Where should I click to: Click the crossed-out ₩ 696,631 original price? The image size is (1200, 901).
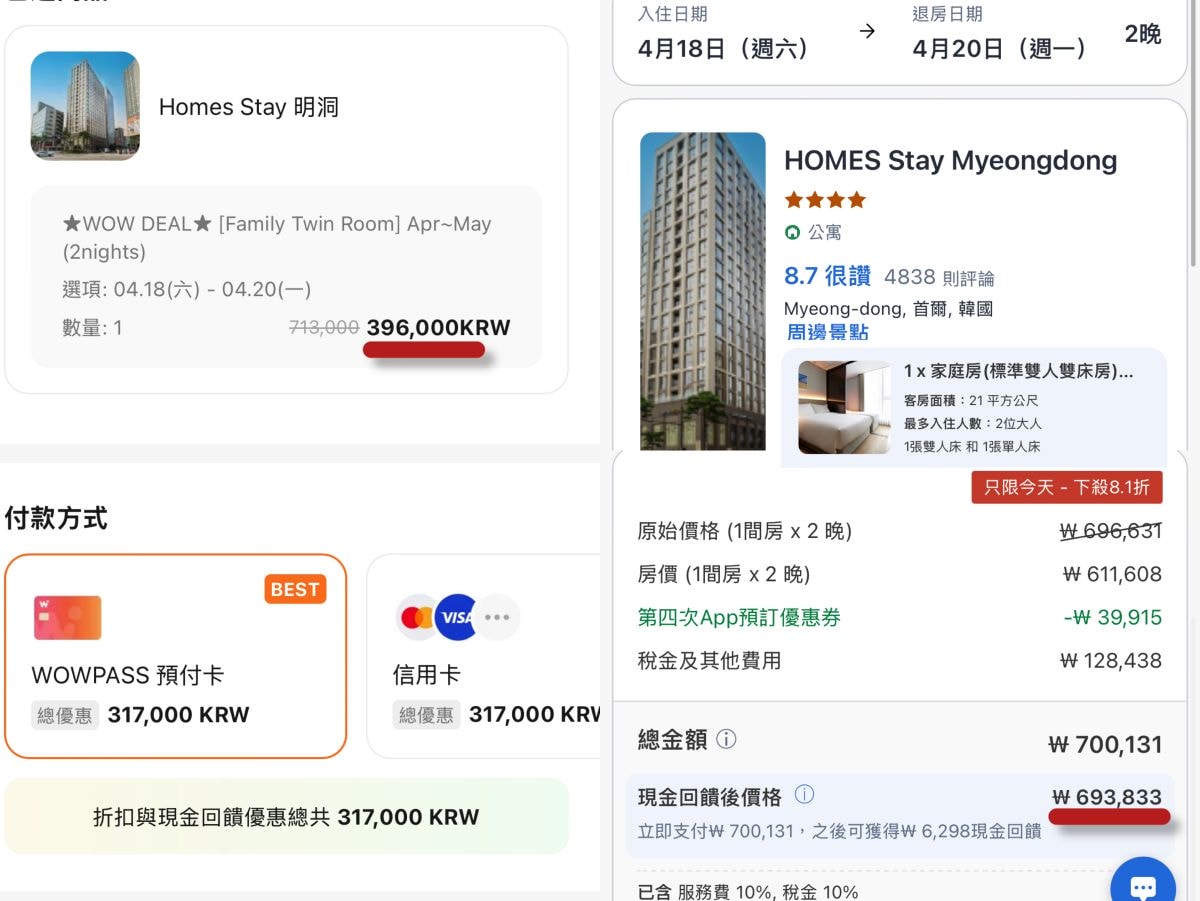click(x=1111, y=531)
